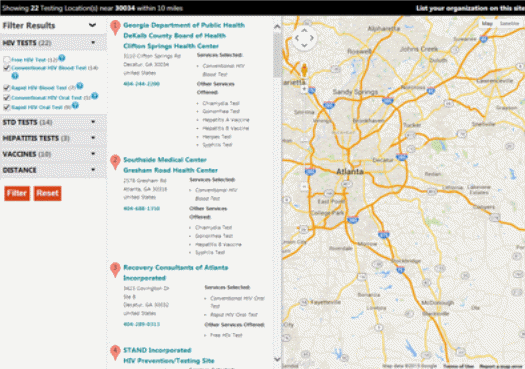The image size is (525, 369).
Task: Switch map to Satellite view
Action: (509, 23)
